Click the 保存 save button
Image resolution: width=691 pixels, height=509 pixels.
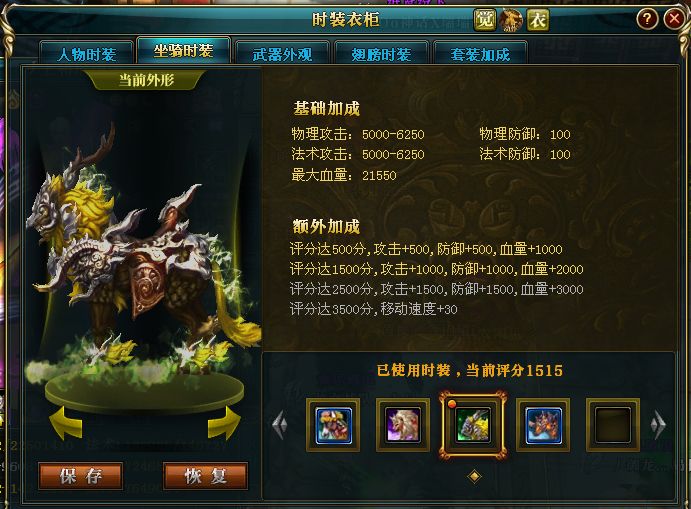[81, 476]
